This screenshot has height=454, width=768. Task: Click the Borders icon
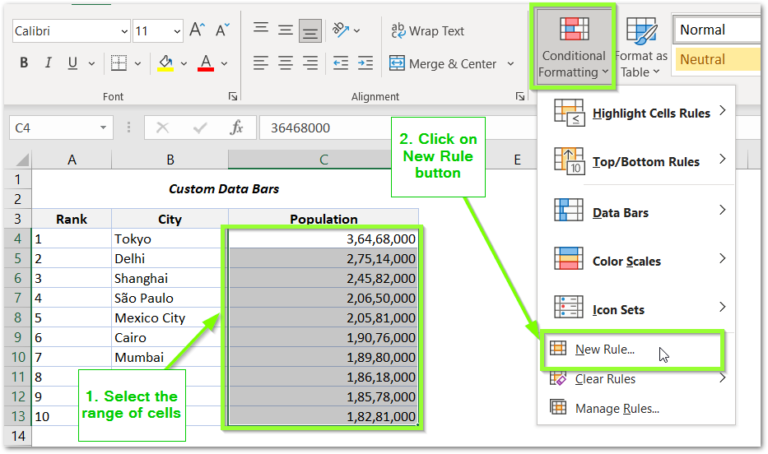119,63
